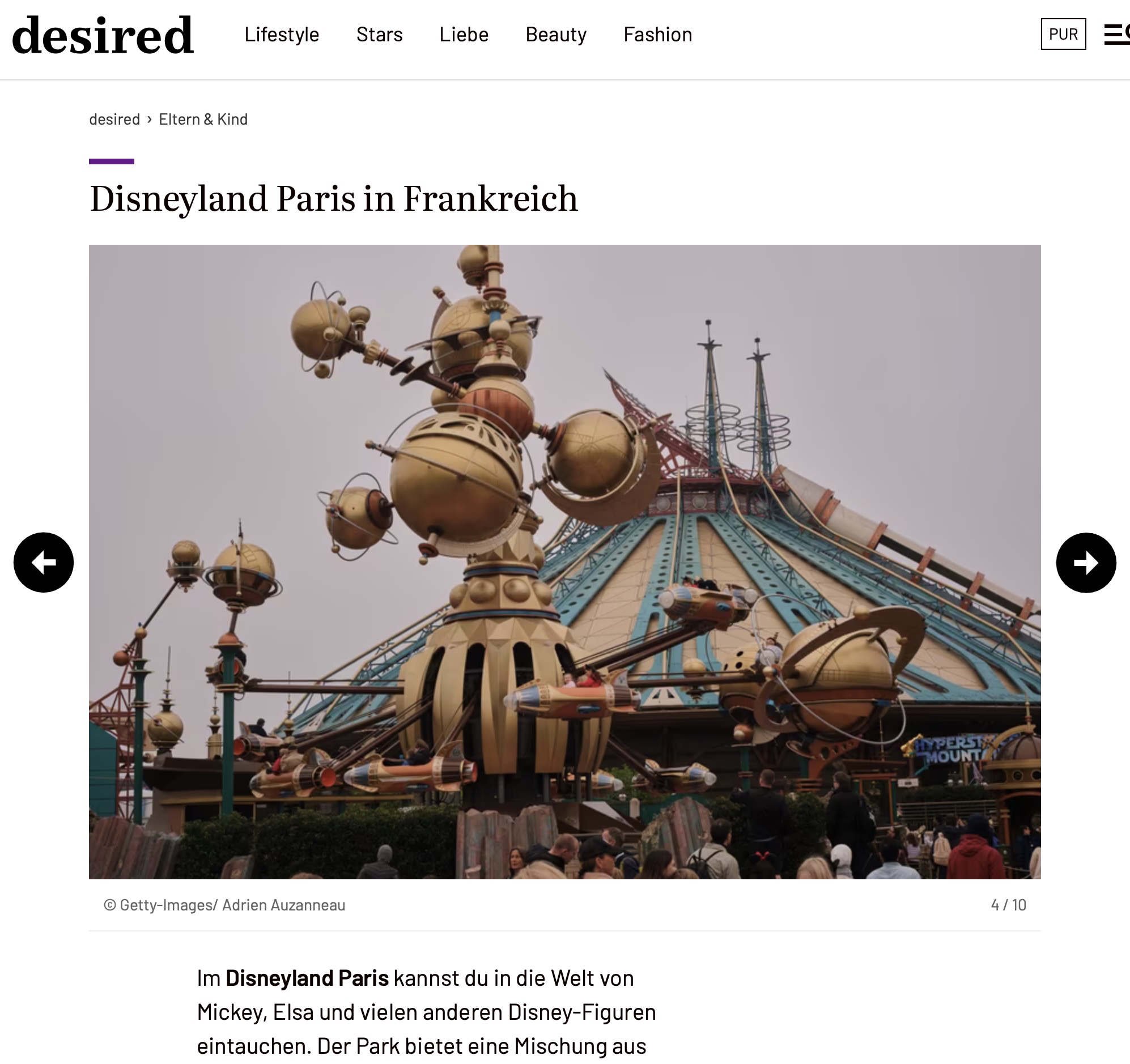Open the Fashion menu section
Screen dimensions: 1130x1064
tap(657, 35)
